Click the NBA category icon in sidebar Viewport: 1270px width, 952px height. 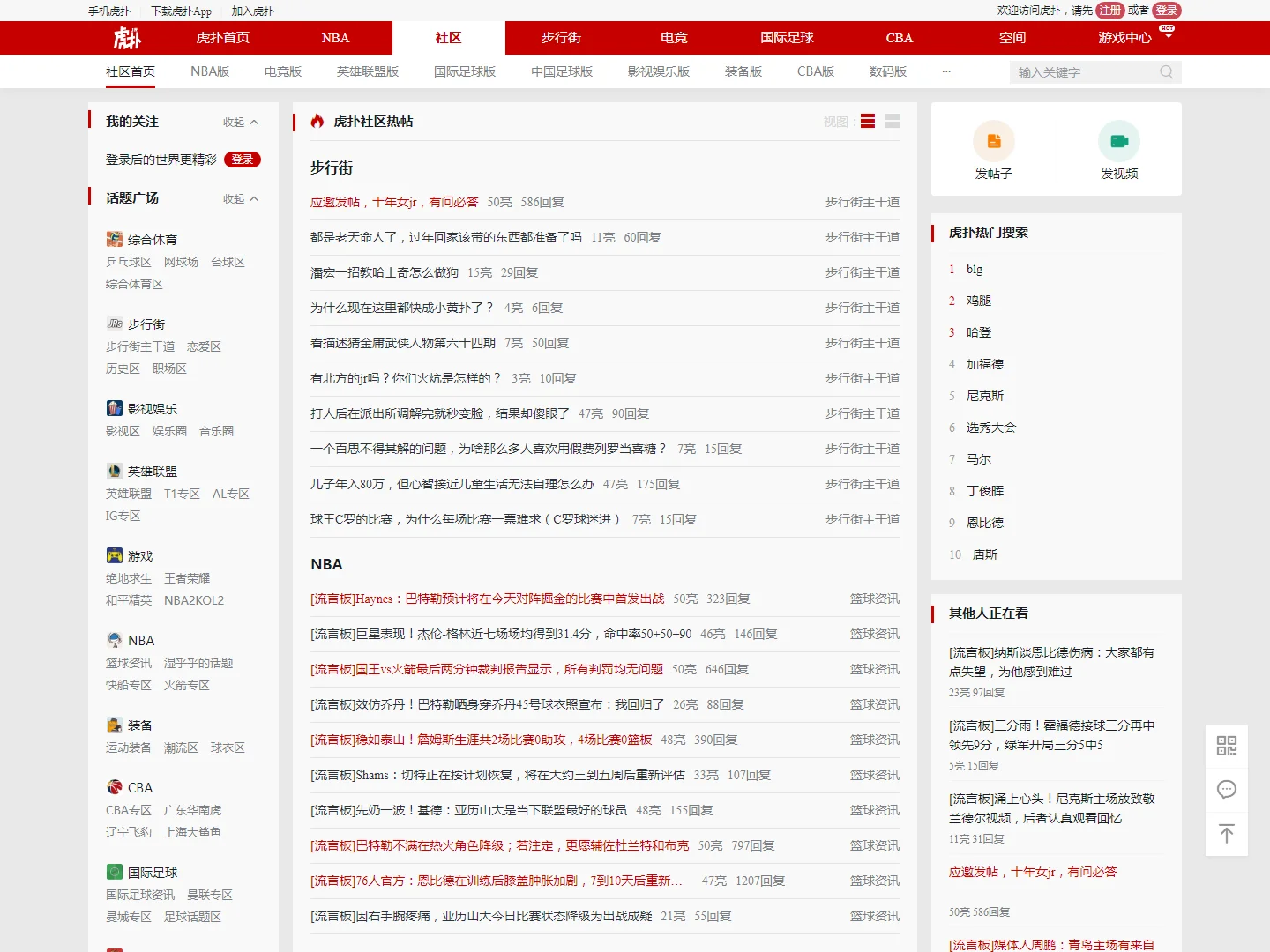coord(115,640)
